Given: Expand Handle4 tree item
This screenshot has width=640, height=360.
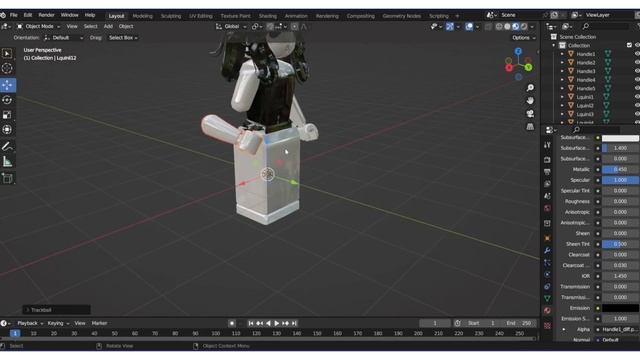Looking at the screenshot, I should click(562, 80).
